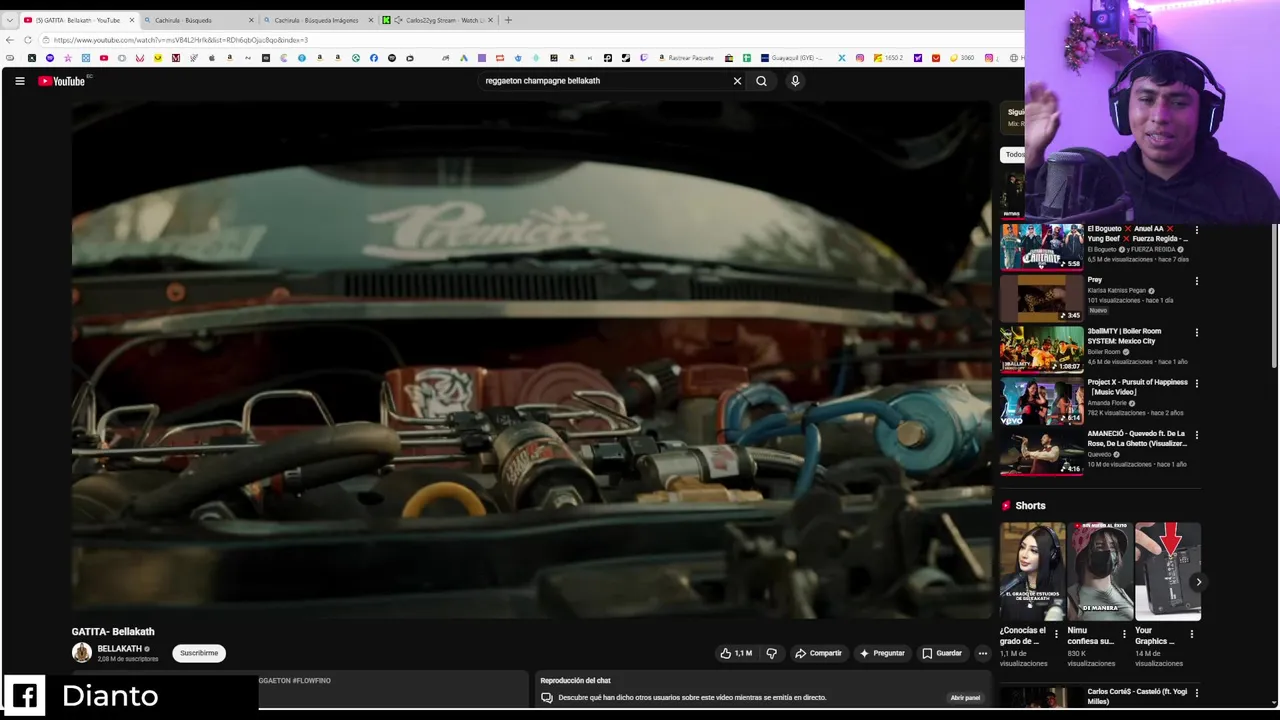1280x720 pixels.
Task: Focus the browser URL address bar
Action: [530, 40]
